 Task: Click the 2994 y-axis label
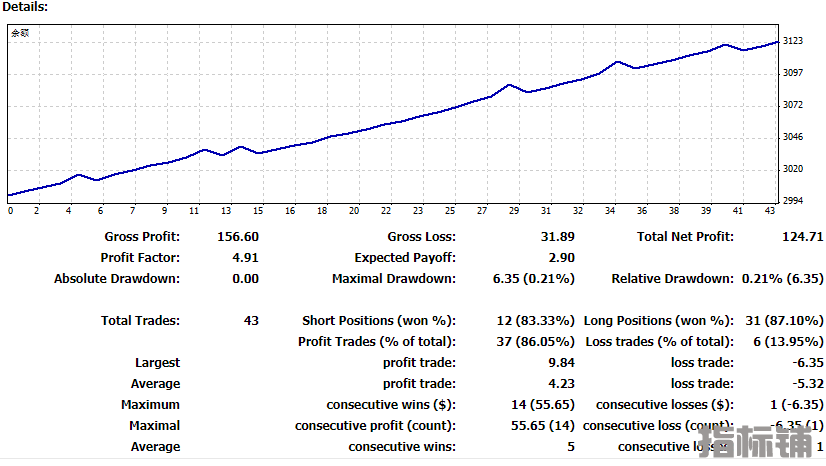[x=794, y=201]
